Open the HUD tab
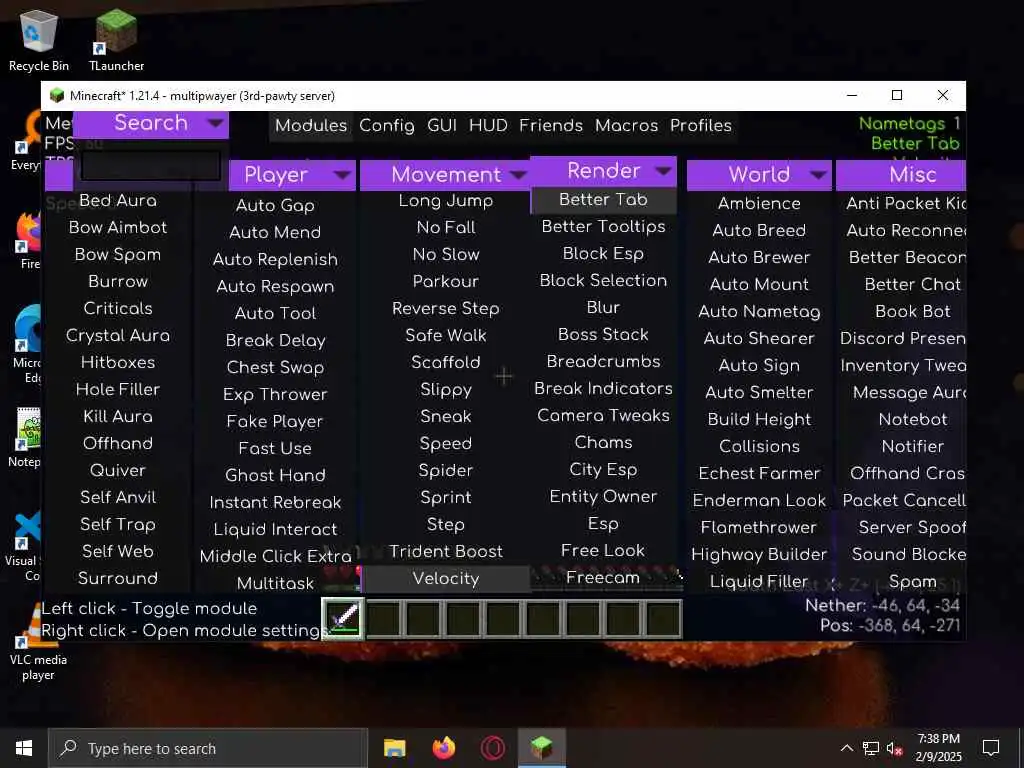 (x=488, y=125)
